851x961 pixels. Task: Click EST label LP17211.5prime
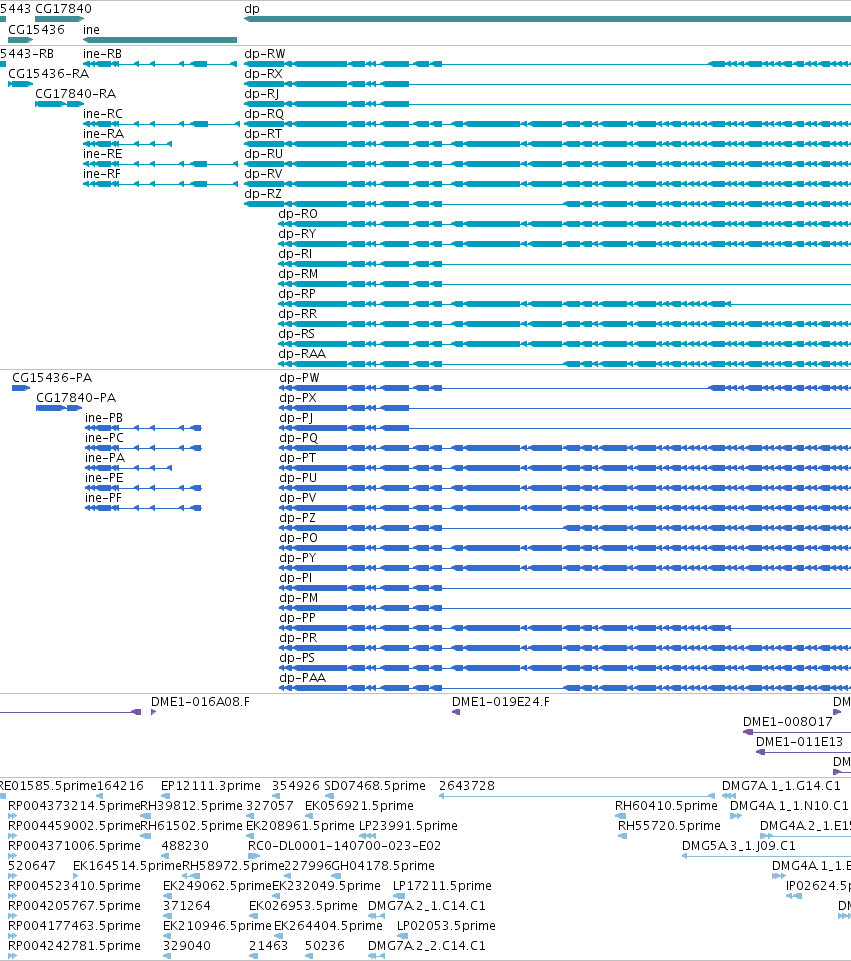point(442,886)
